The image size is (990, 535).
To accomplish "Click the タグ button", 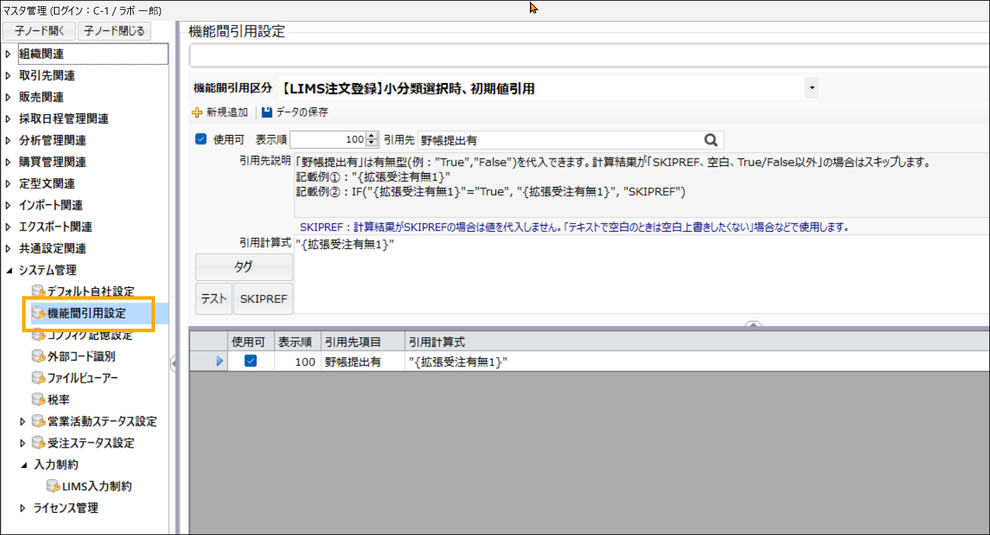I will point(244,267).
